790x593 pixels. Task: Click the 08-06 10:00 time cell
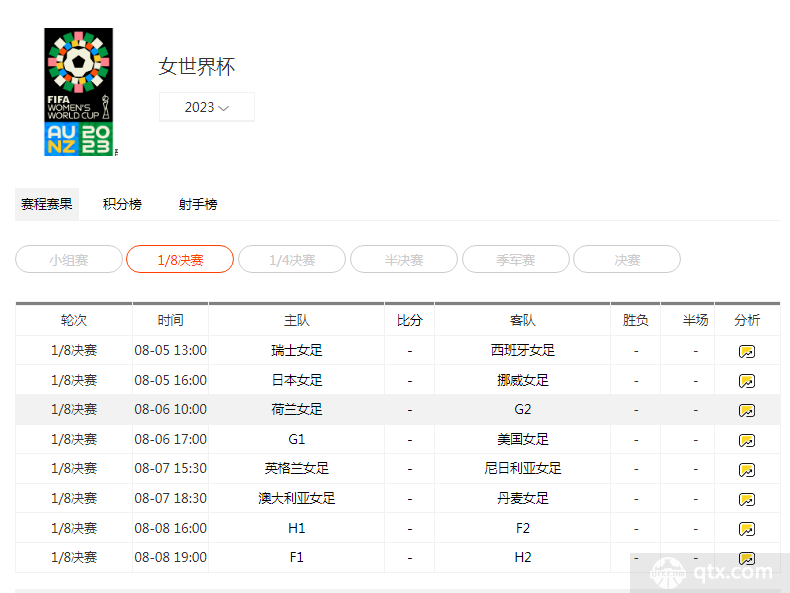click(x=170, y=409)
